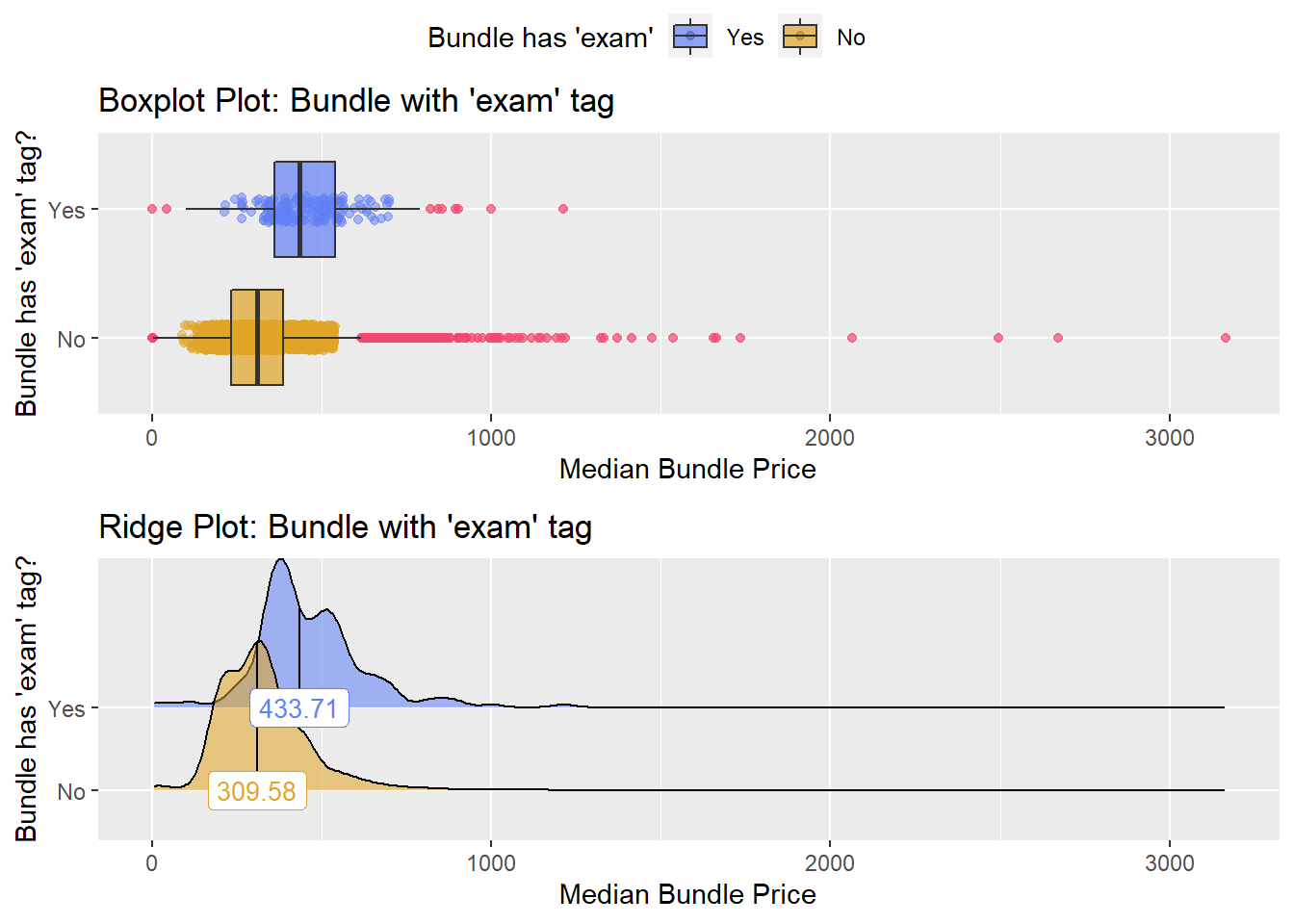Click the 'No' legend text label
1294x924 pixels.
(851, 38)
